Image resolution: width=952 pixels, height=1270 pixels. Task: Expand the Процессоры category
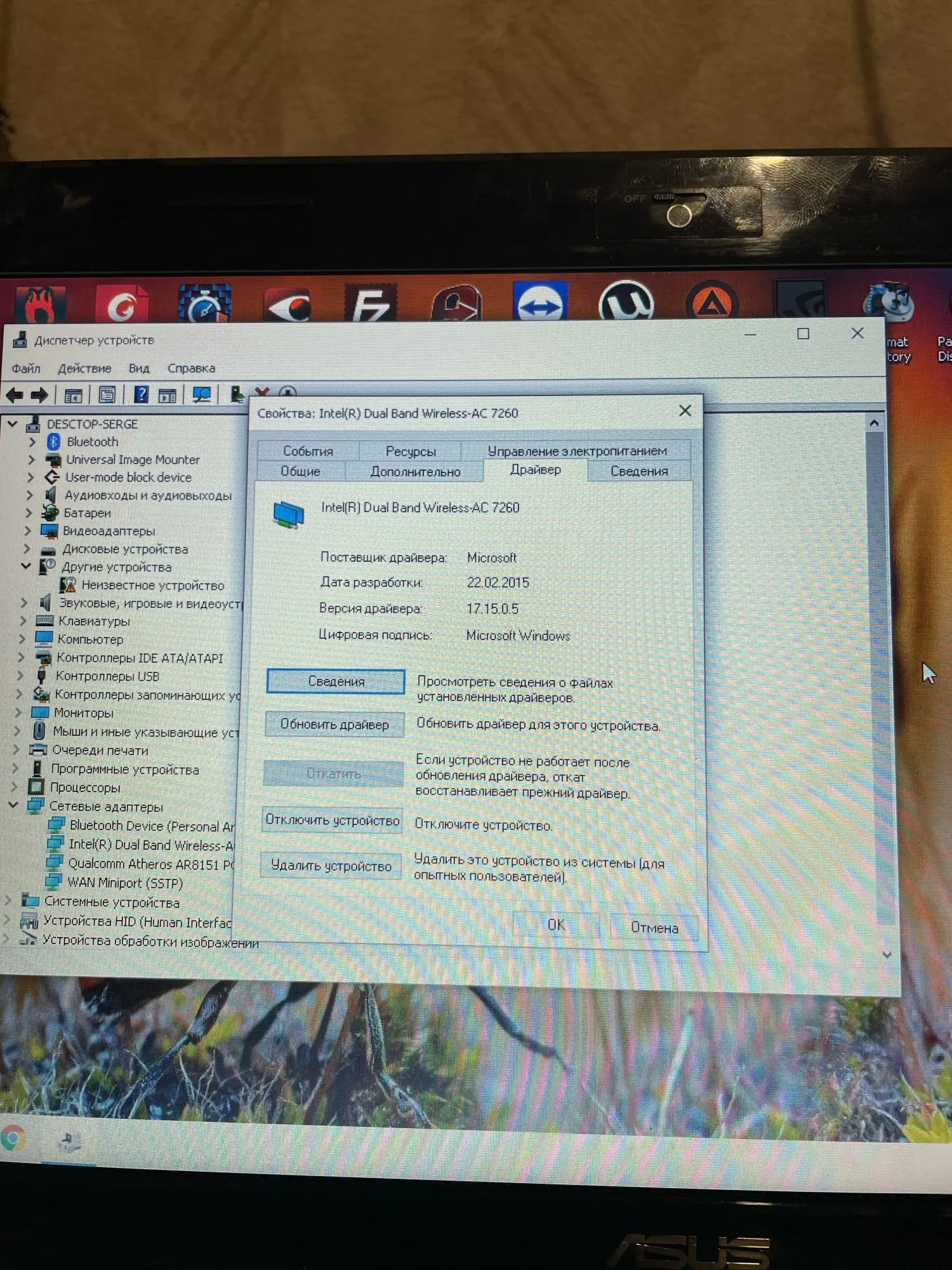tap(15, 787)
